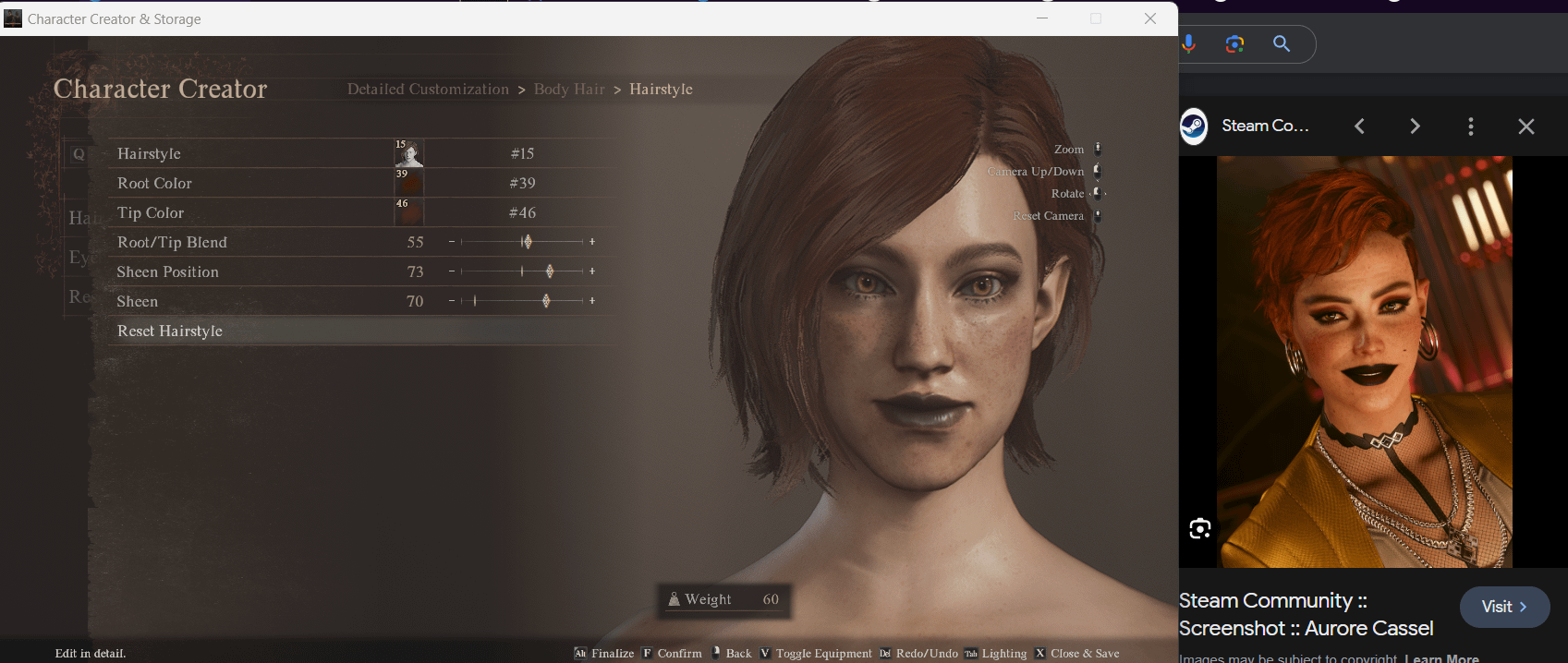Click Redo/Undo in the bottom bar

927,653
